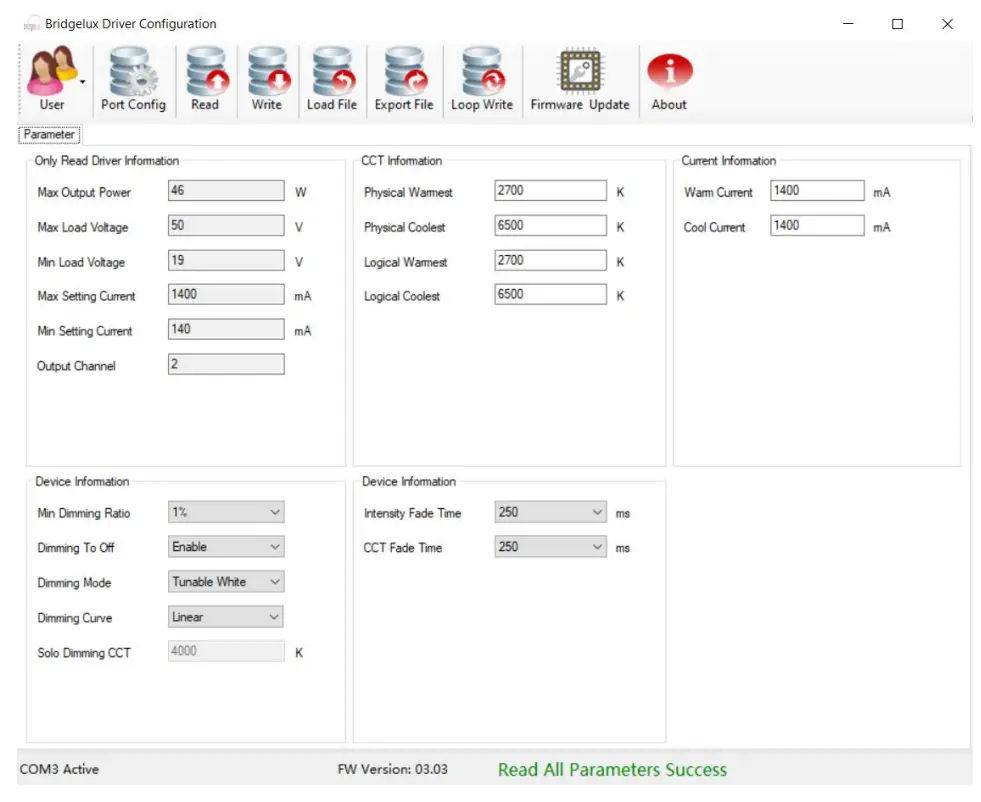This screenshot has width=981, height=802.
Task: Open the Dimming Curve dropdown
Action: [275, 617]
